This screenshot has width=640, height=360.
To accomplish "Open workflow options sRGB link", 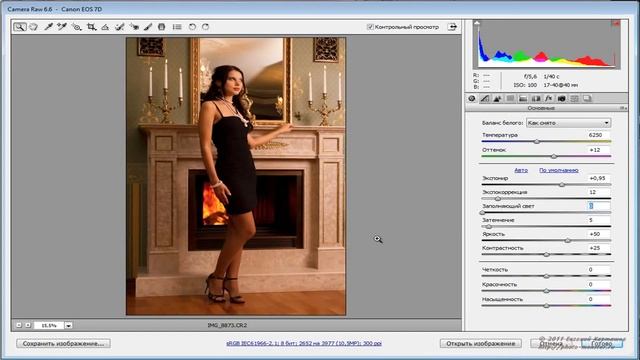I will [304, 343].
